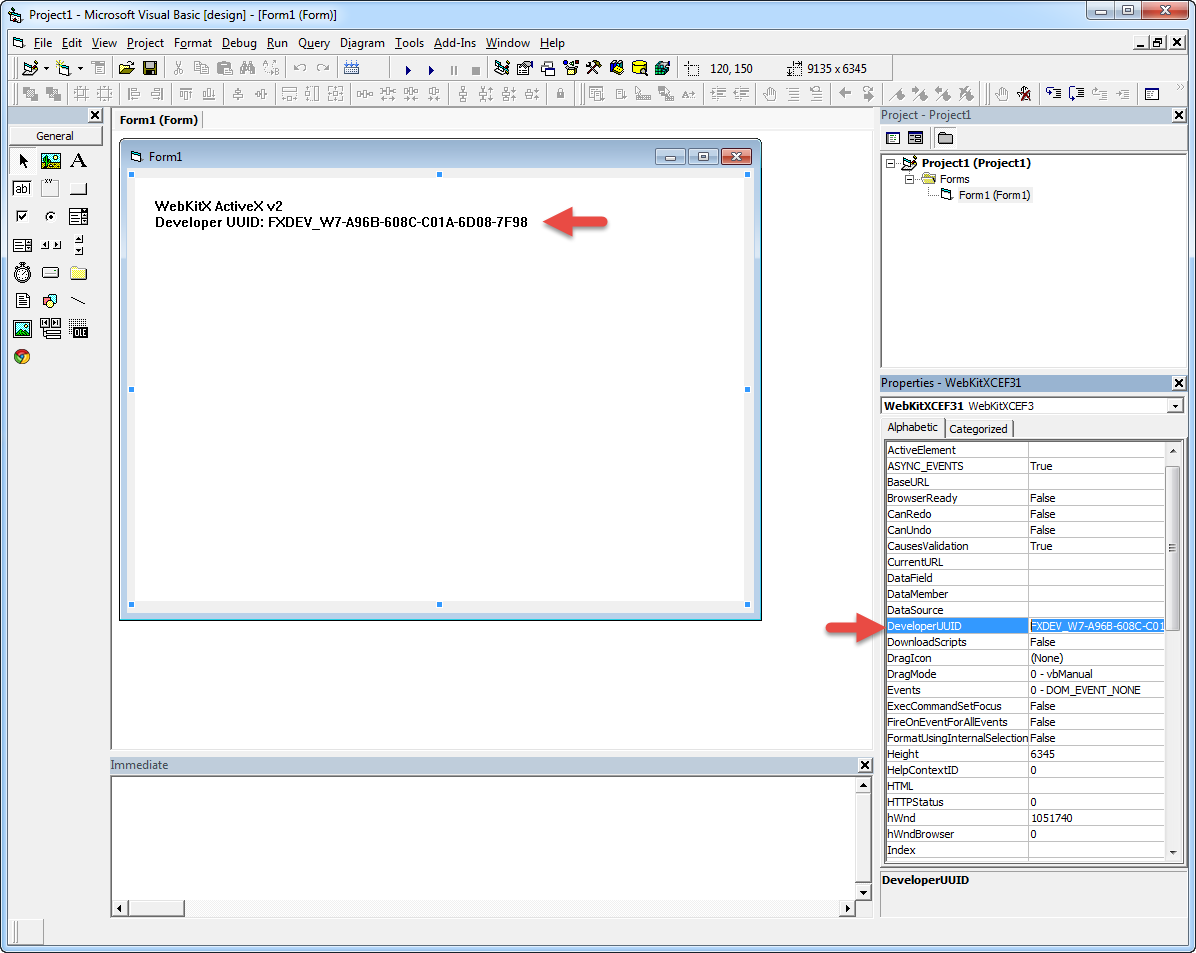The height and width of the screenshot is (953, 1196).
Task: Open the Add-Ins menu
Action: click(454, 43)
